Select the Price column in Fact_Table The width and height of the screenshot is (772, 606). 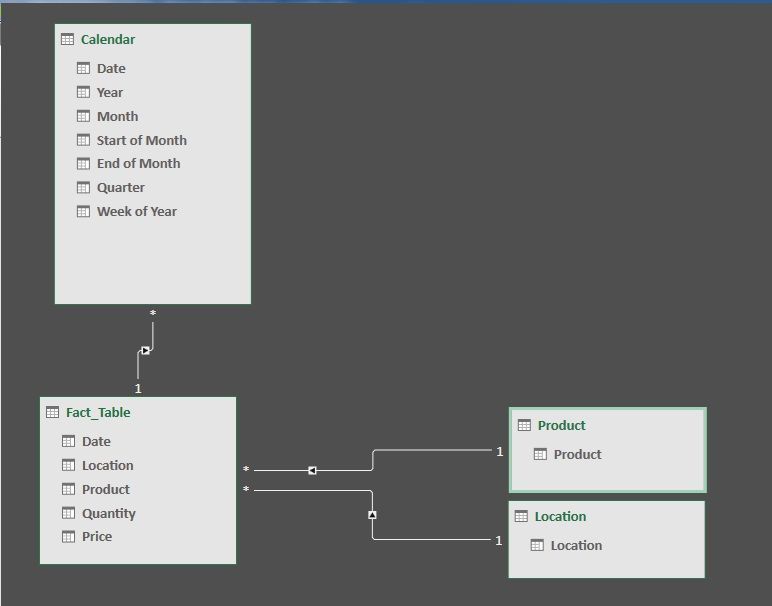click(x=97, y=537)
